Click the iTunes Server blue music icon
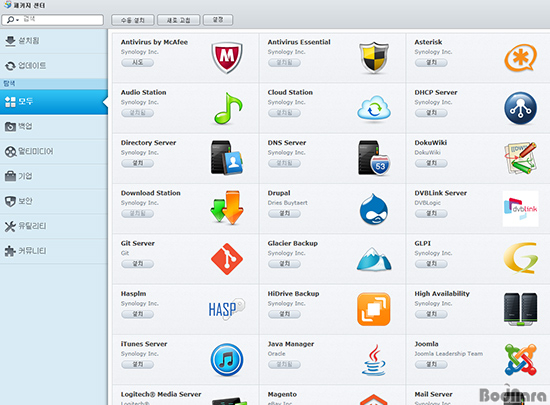Viewport: 550px width, 405px height. 227,360
